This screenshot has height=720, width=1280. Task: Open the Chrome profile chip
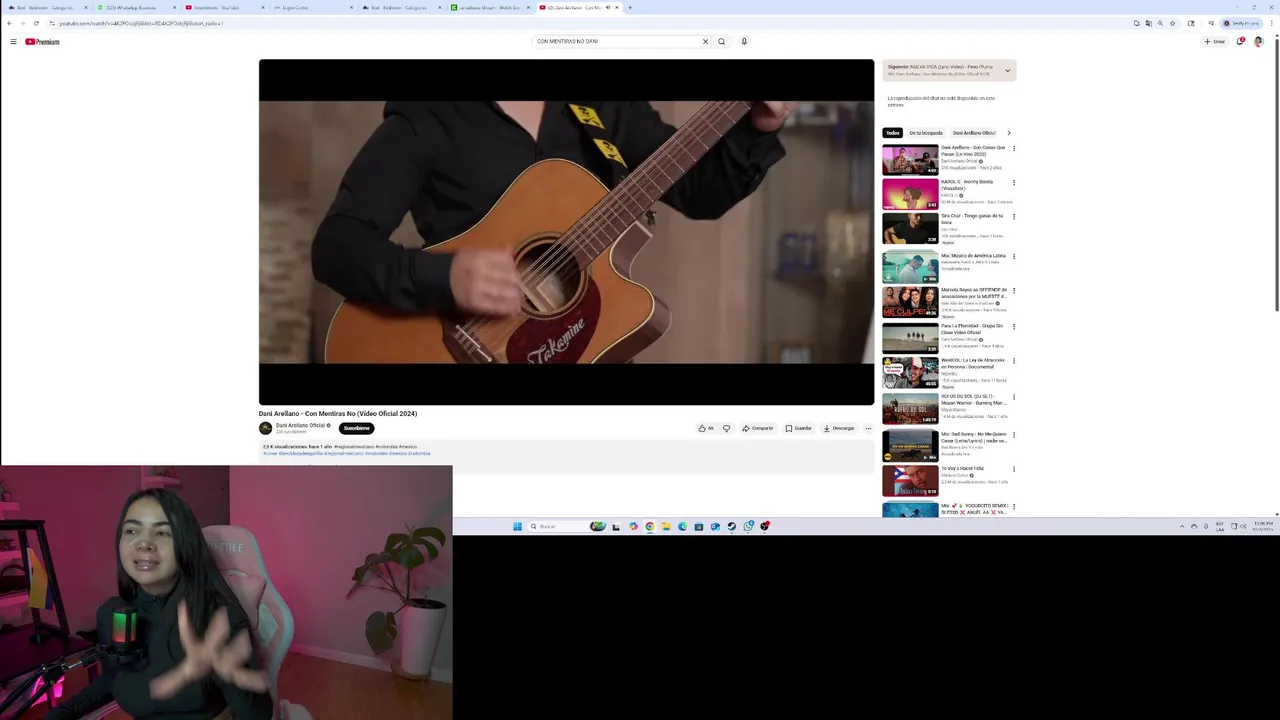(x=1240, y=23)
